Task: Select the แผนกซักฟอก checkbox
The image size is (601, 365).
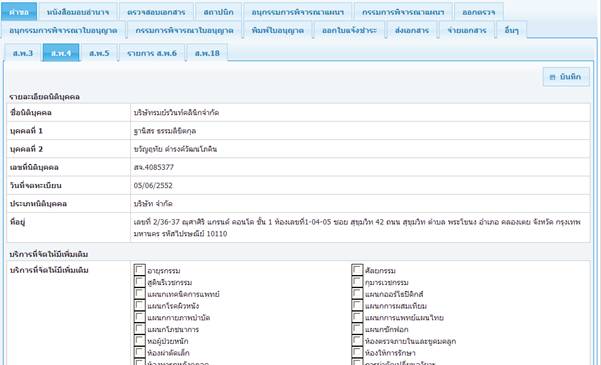Action: [357, 329]
